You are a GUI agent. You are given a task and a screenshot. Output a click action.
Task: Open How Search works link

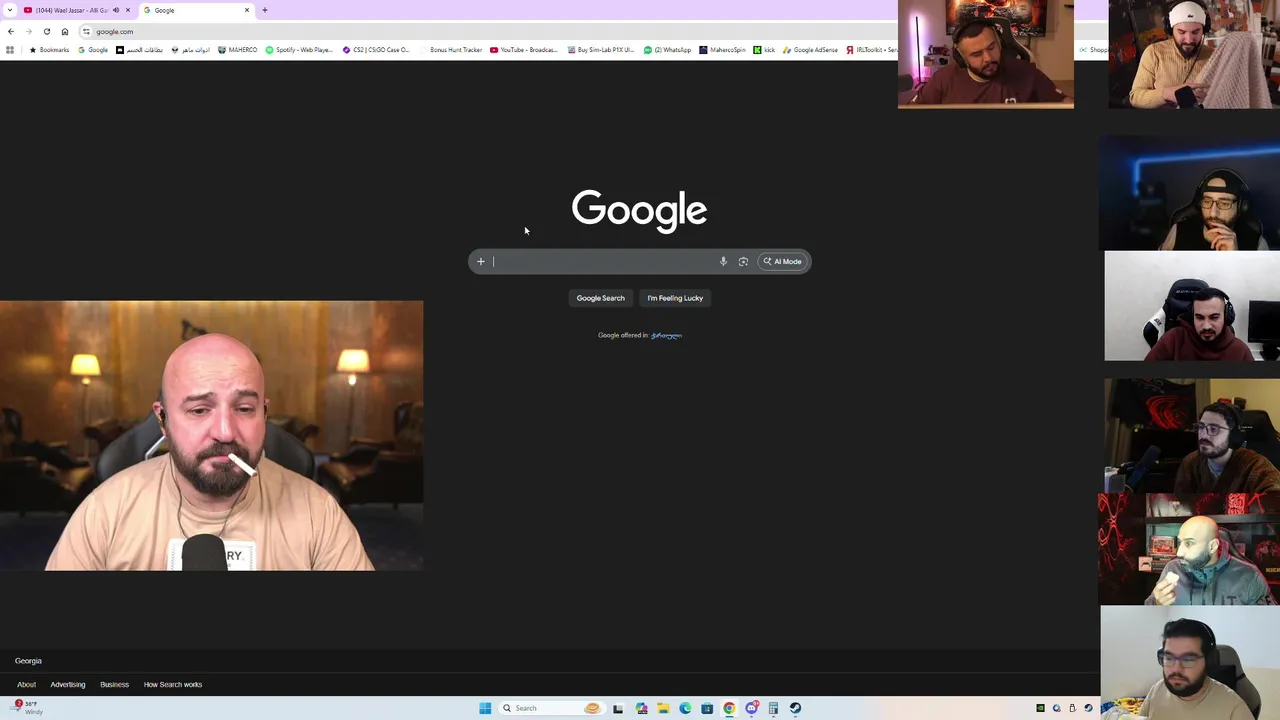(173, 685)
